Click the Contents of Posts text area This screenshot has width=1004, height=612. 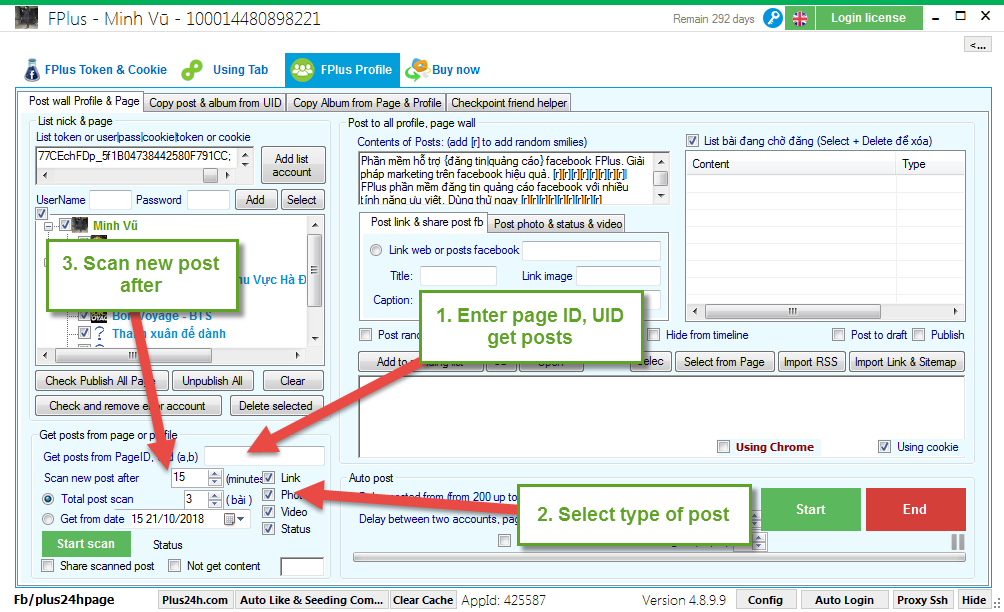506,179
